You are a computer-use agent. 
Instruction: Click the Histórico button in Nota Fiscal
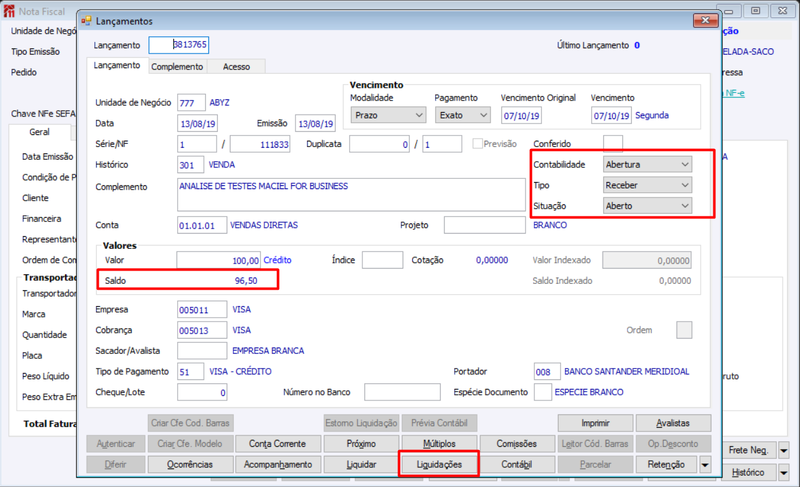pyautogui.click(x=748, y=473)
